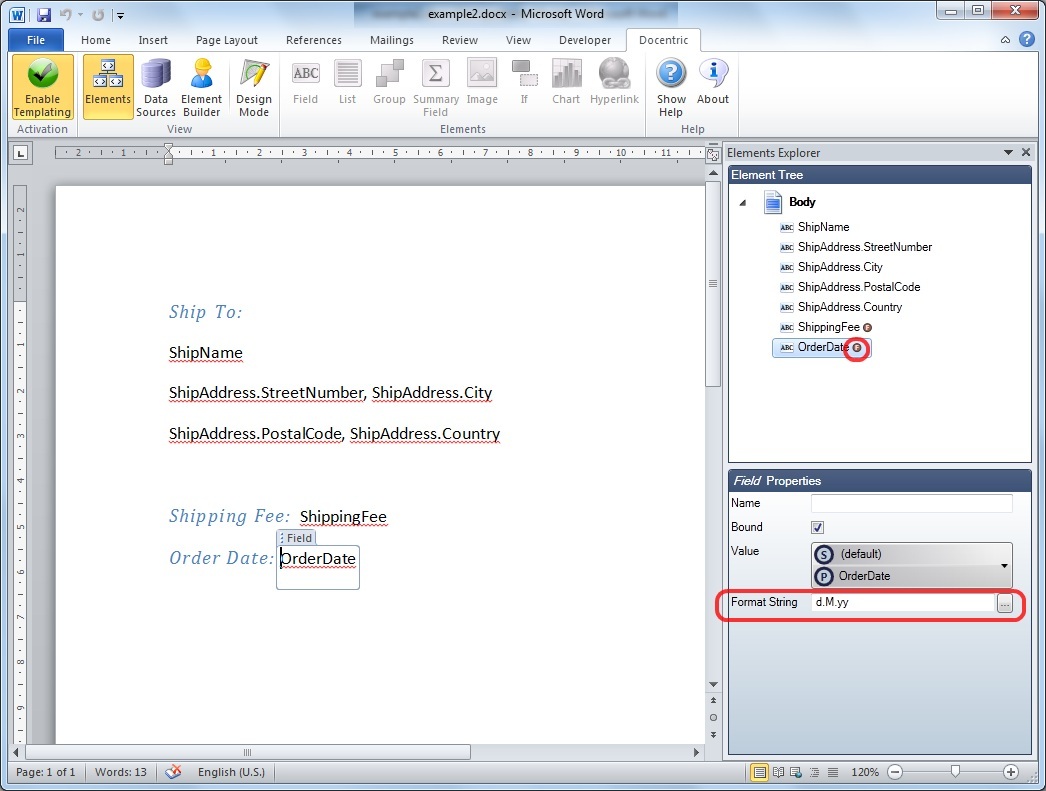Insert a Group element

coord(390,82)
